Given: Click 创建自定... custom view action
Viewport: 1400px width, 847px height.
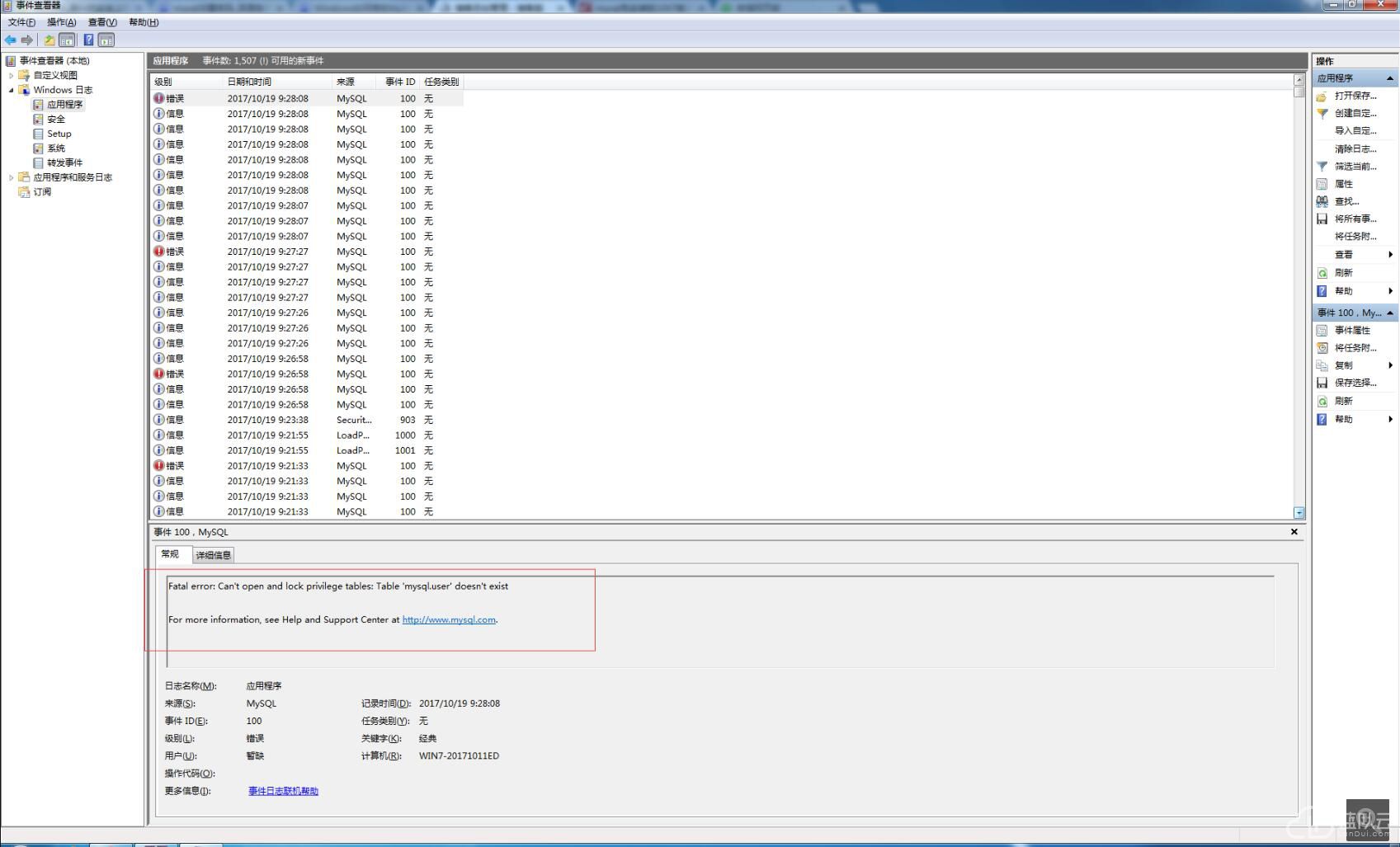Looking at the screenshot, I should coord(1355,114).
